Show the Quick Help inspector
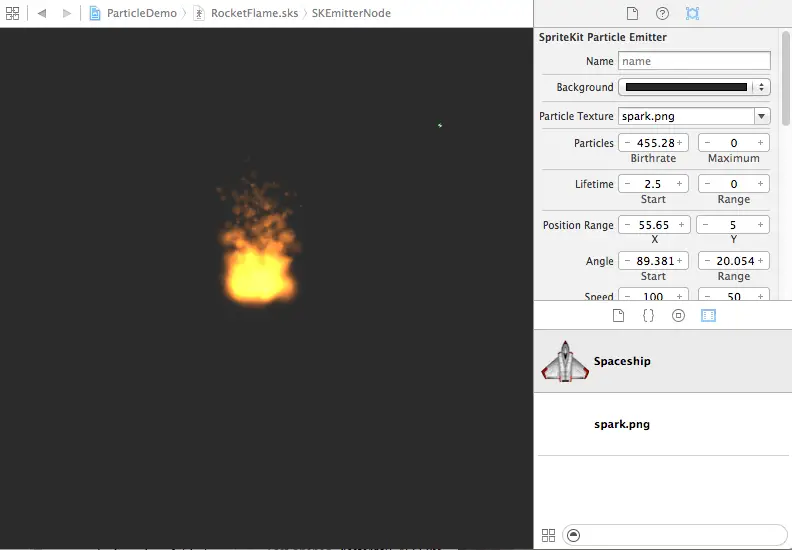This screenshot has width=792, height=550. tap(662, 13)
